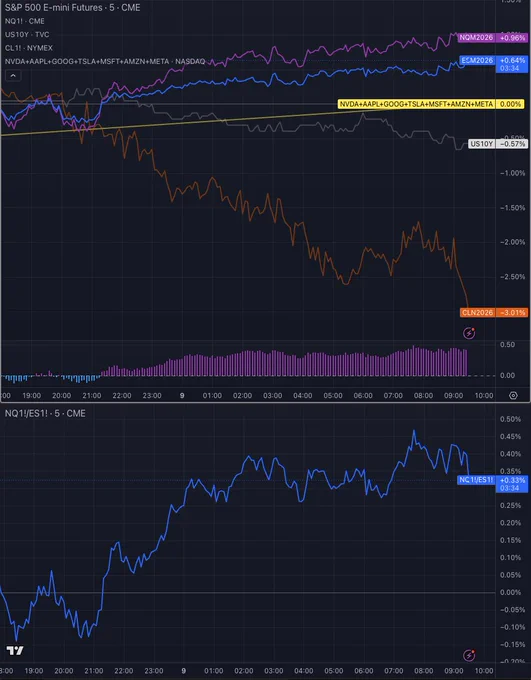
Task: Click NQM2026 price label
Action: click(476, 38)
